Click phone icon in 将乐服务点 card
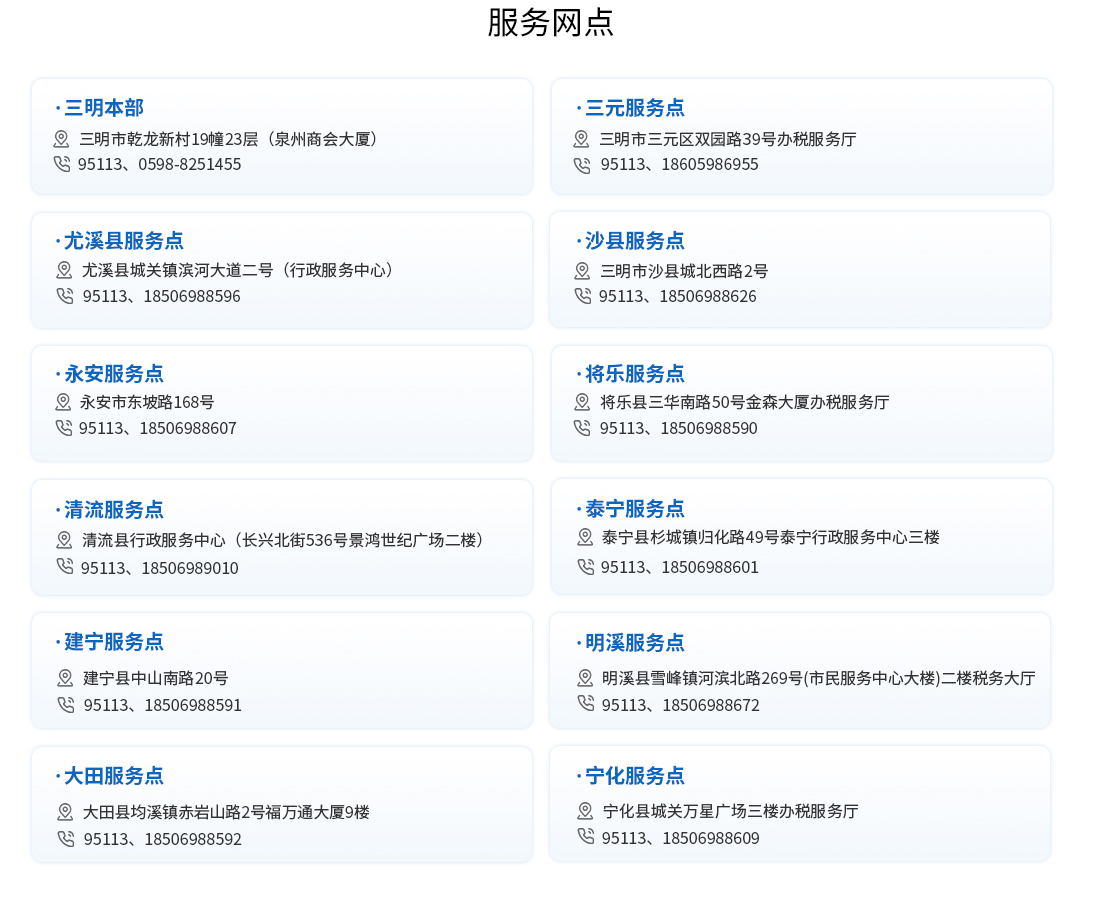The image size is (1100, 922). [582, 427]
